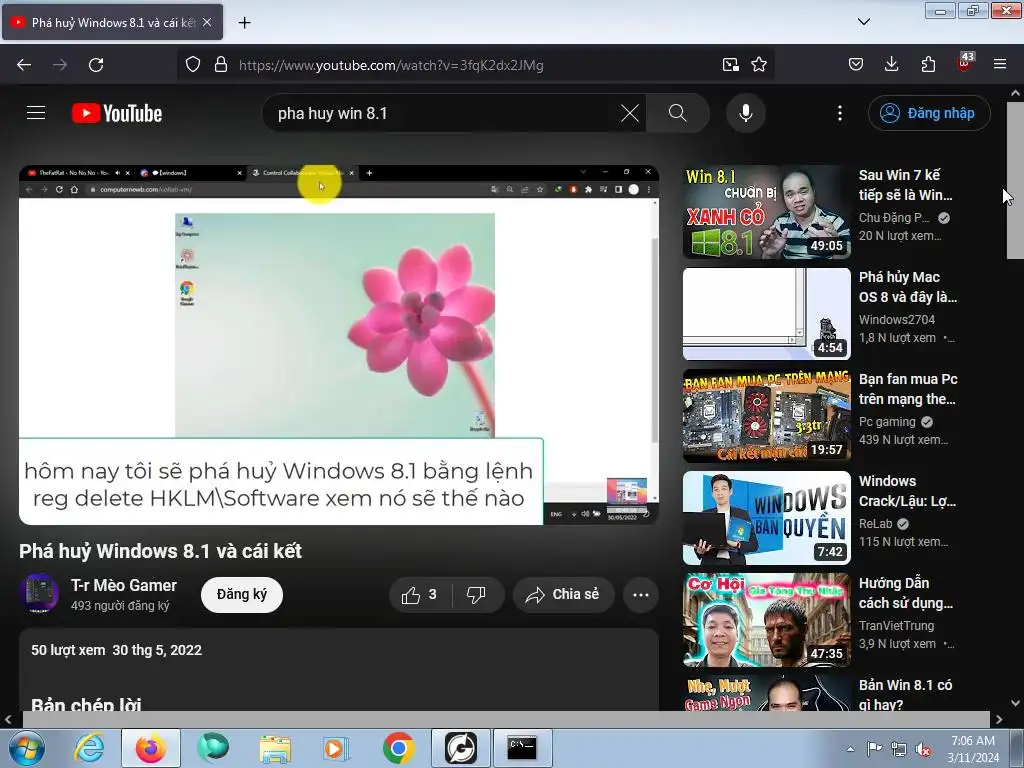This screenshot has width=1024, height=768.
Task: Click the extension icon with 43 badge
Action: 965,63
